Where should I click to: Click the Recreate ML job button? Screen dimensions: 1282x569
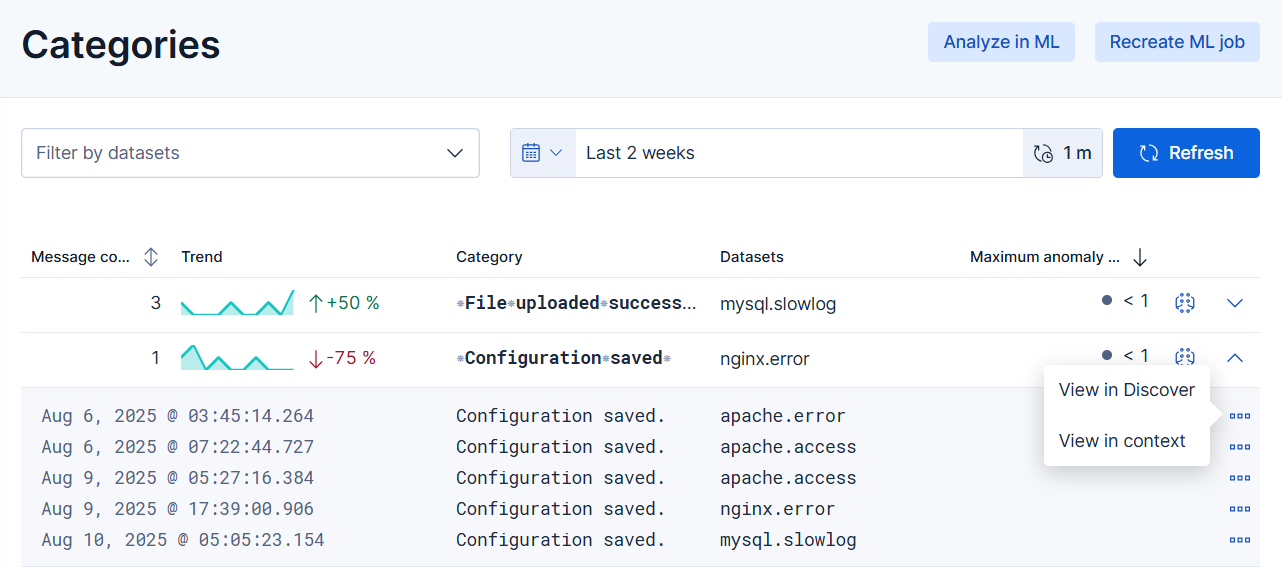[1177, 42]
